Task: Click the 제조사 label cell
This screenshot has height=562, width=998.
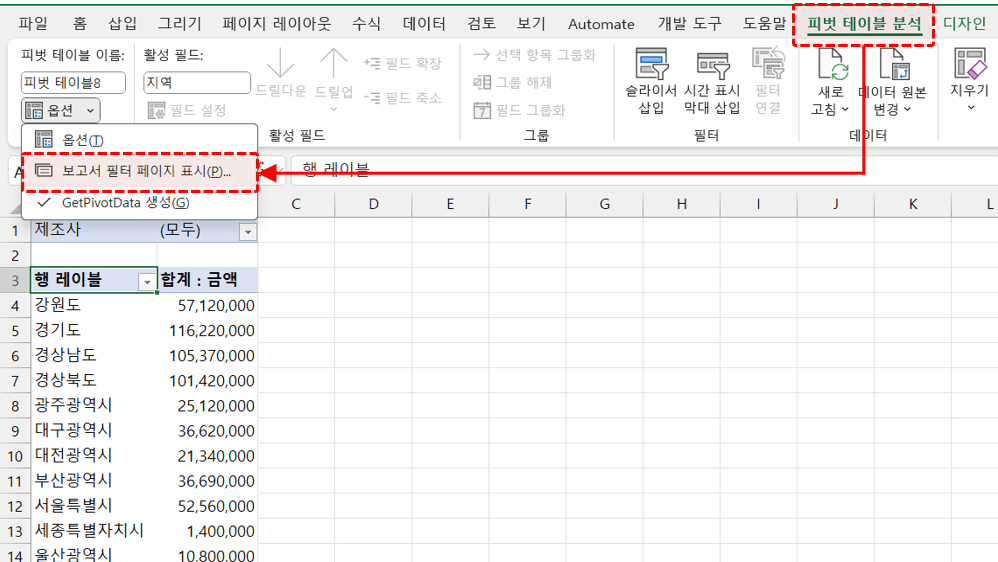Action: click(x=94, y=231)
